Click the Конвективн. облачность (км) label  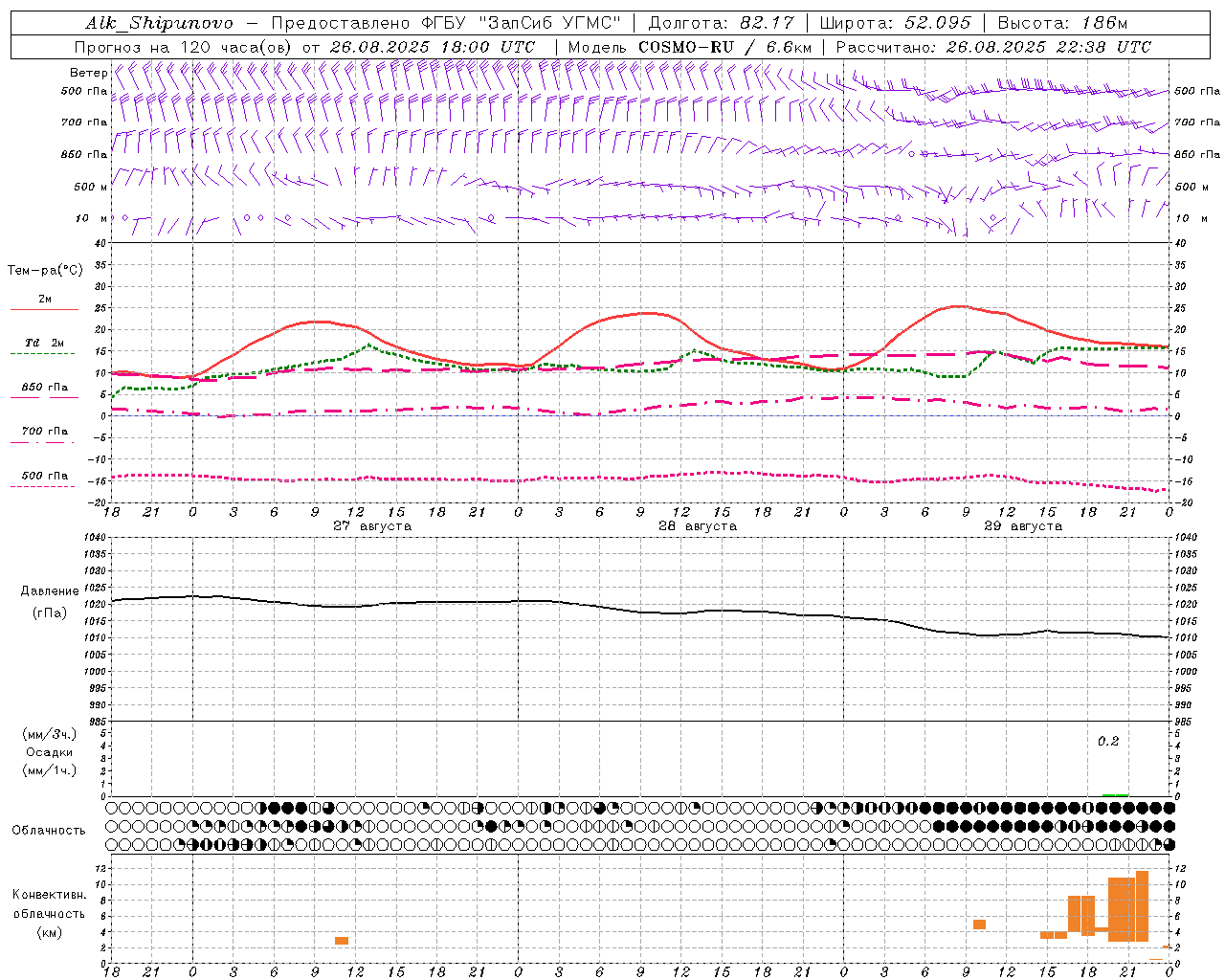pyautogui.click(x=50, y=913)
